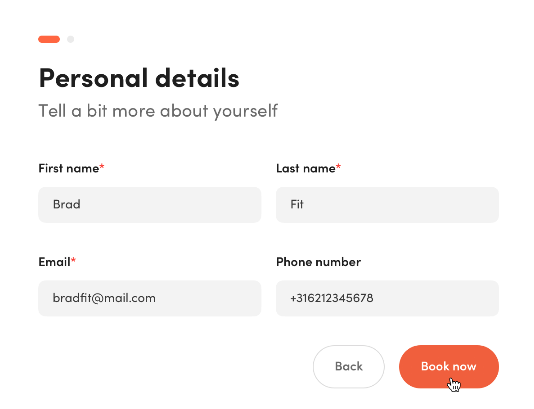Image resolution: width=534 pixels, height=409 pixels.
Task: Click the Personal details heading
Action: [139, 78]
